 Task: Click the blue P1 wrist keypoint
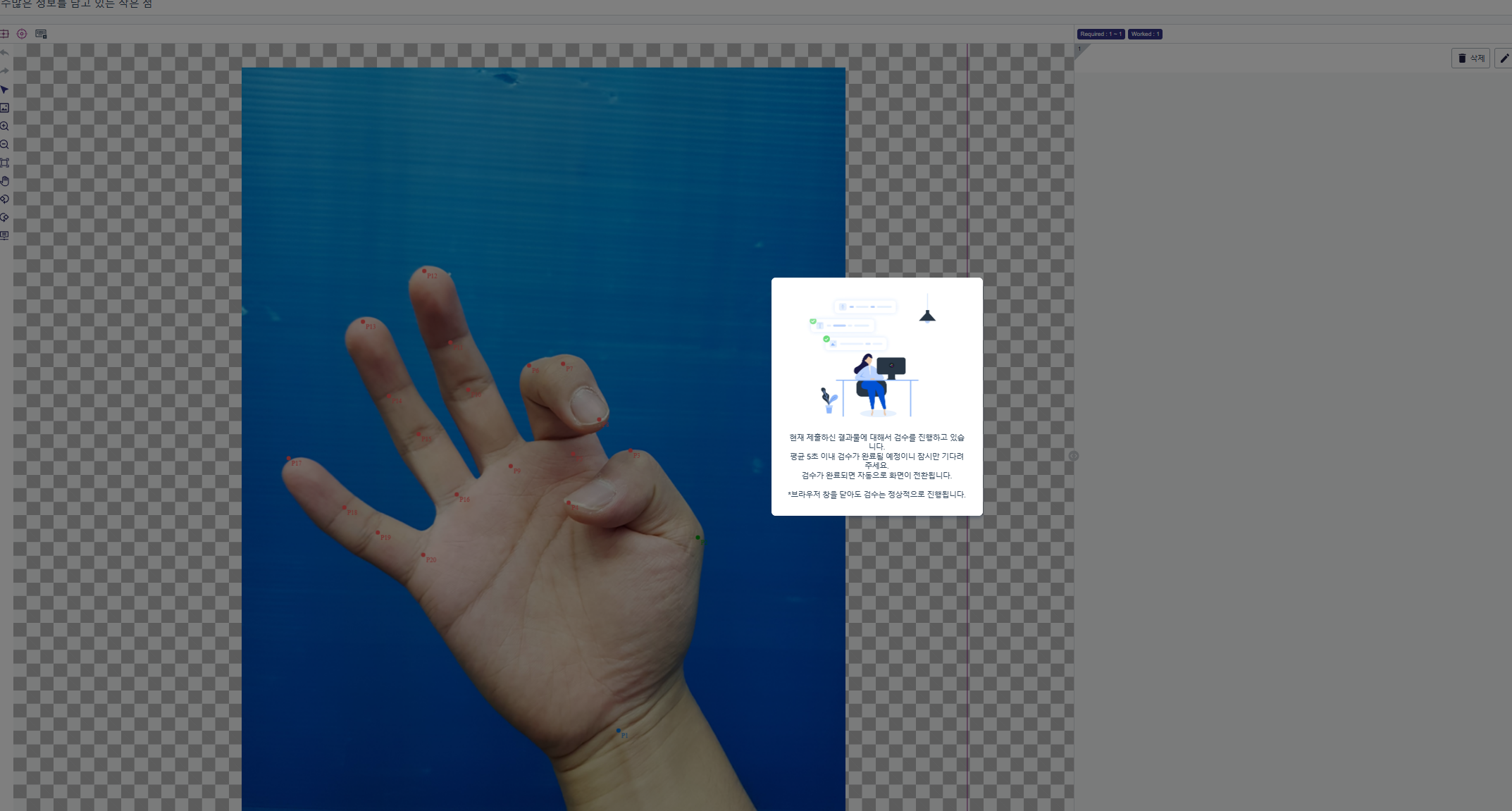(619, 731)
